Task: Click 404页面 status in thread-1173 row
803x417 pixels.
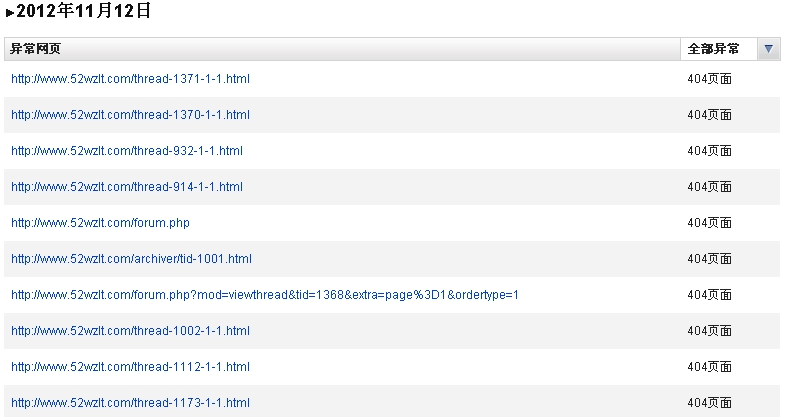Action: click(709, 403)
